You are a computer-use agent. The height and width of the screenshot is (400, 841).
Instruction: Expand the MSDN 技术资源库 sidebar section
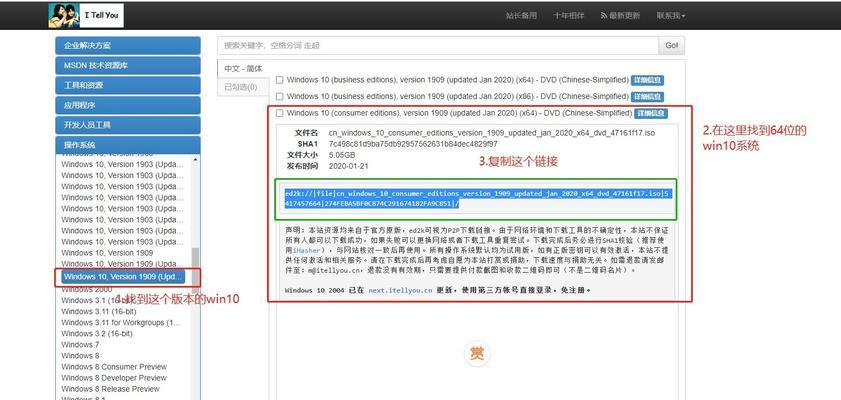click(128, 65)
